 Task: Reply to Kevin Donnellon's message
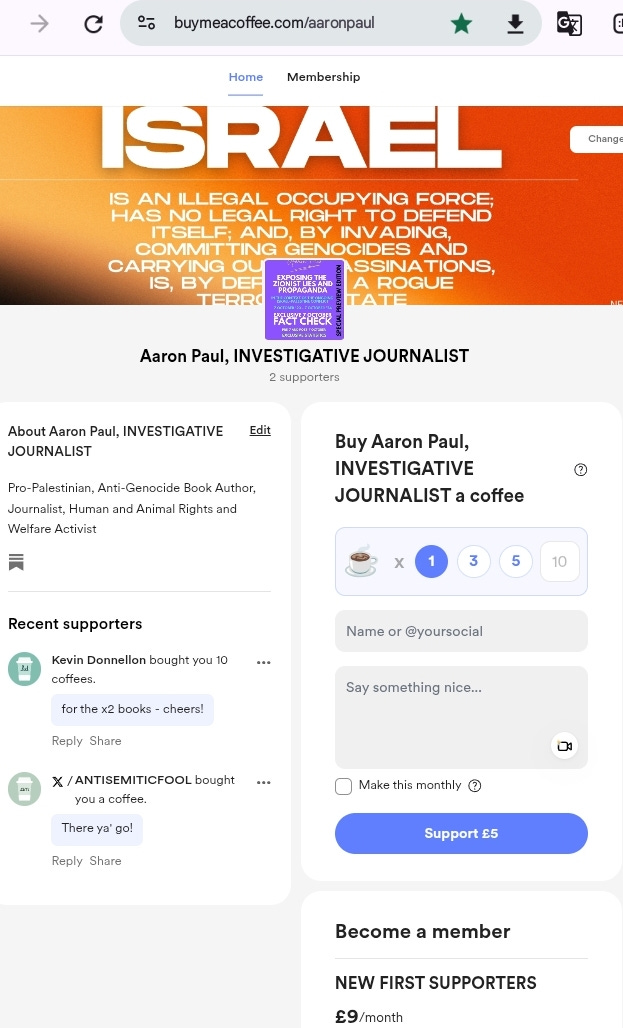(67, 741)
